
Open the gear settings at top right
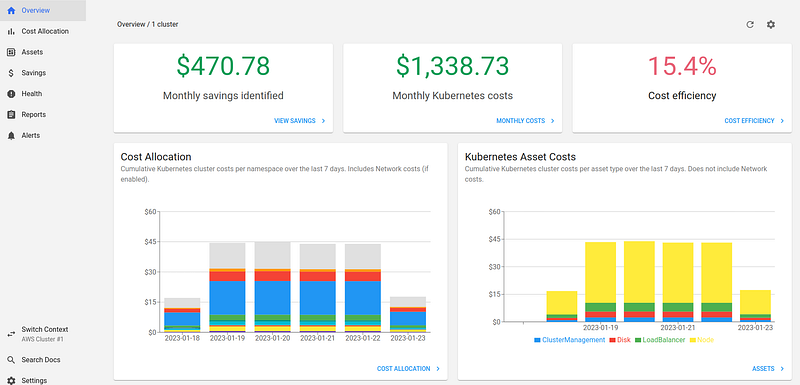pyautogui.click(x=771, y=24)
